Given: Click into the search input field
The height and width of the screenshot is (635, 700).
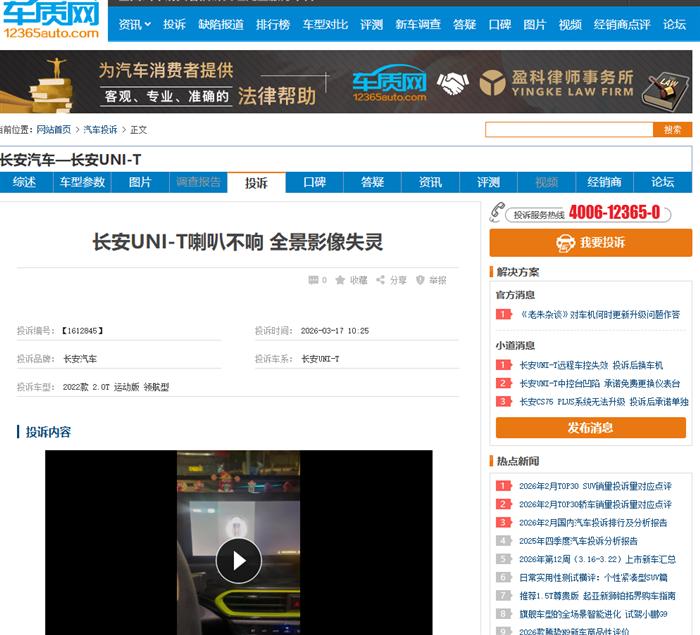Looking at the screenshot, I should 568,130.
